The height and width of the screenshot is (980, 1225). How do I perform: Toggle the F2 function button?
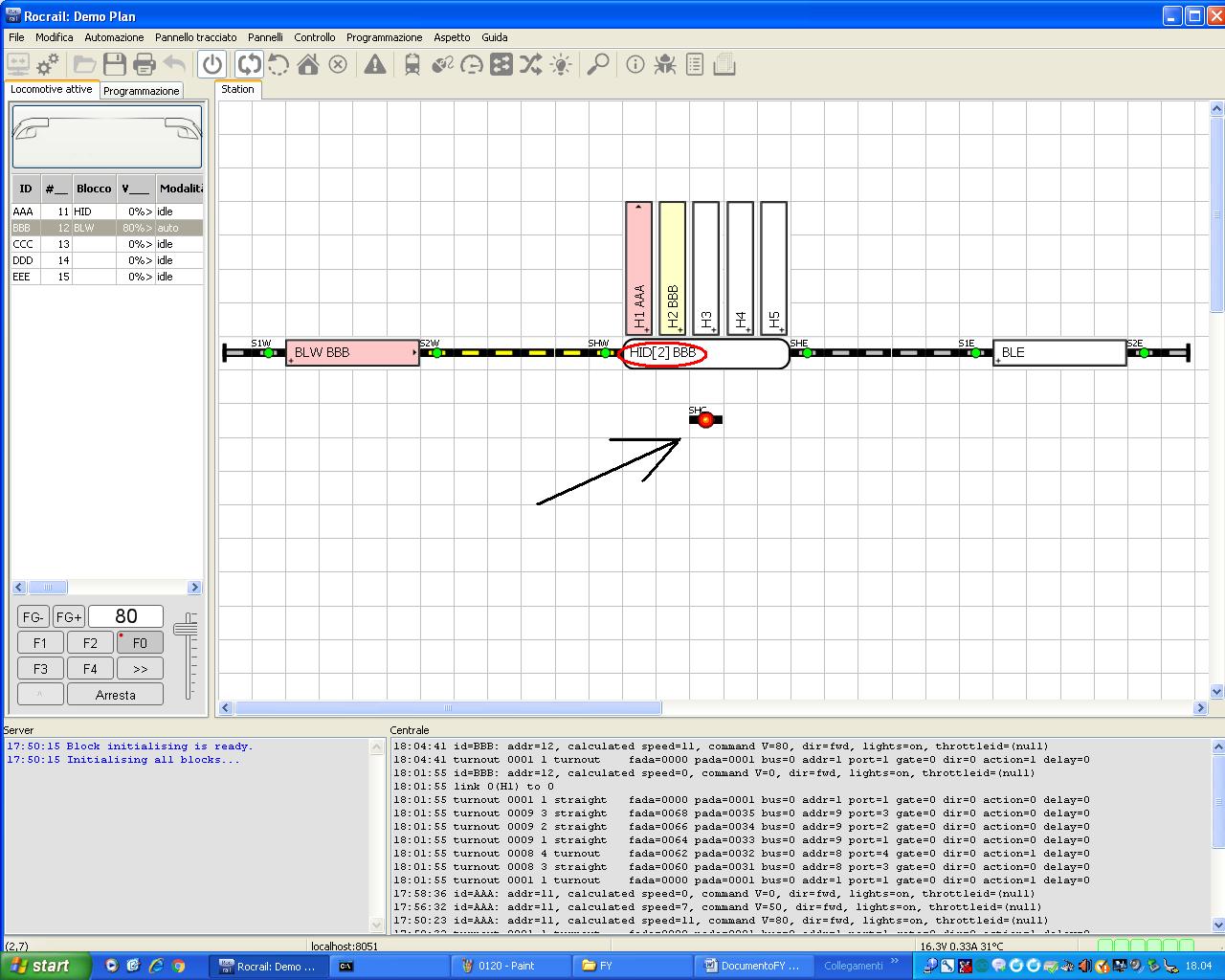90,643
